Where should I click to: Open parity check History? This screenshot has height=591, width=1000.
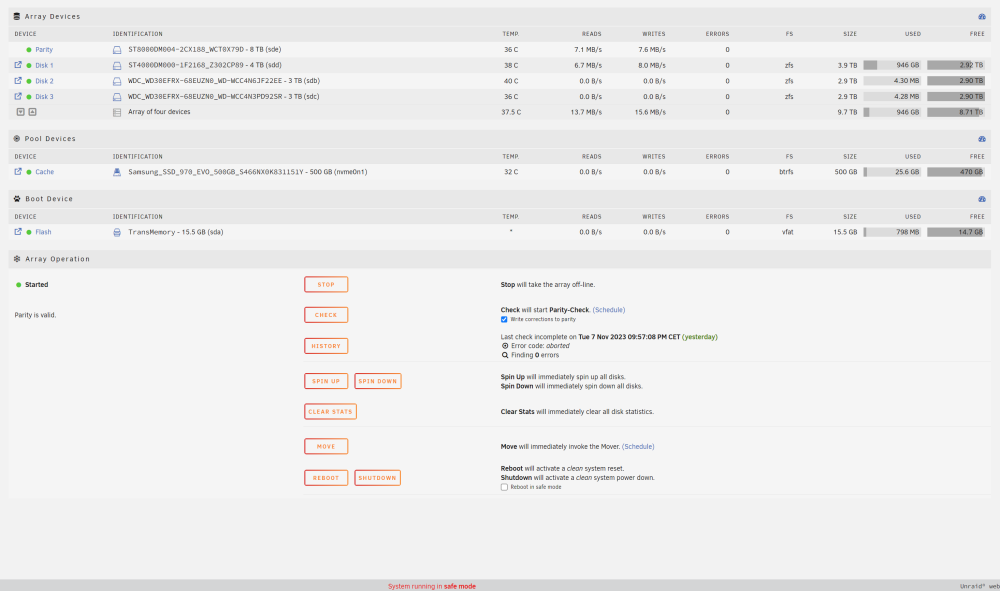pyautogui.click(x=326, y=346)
